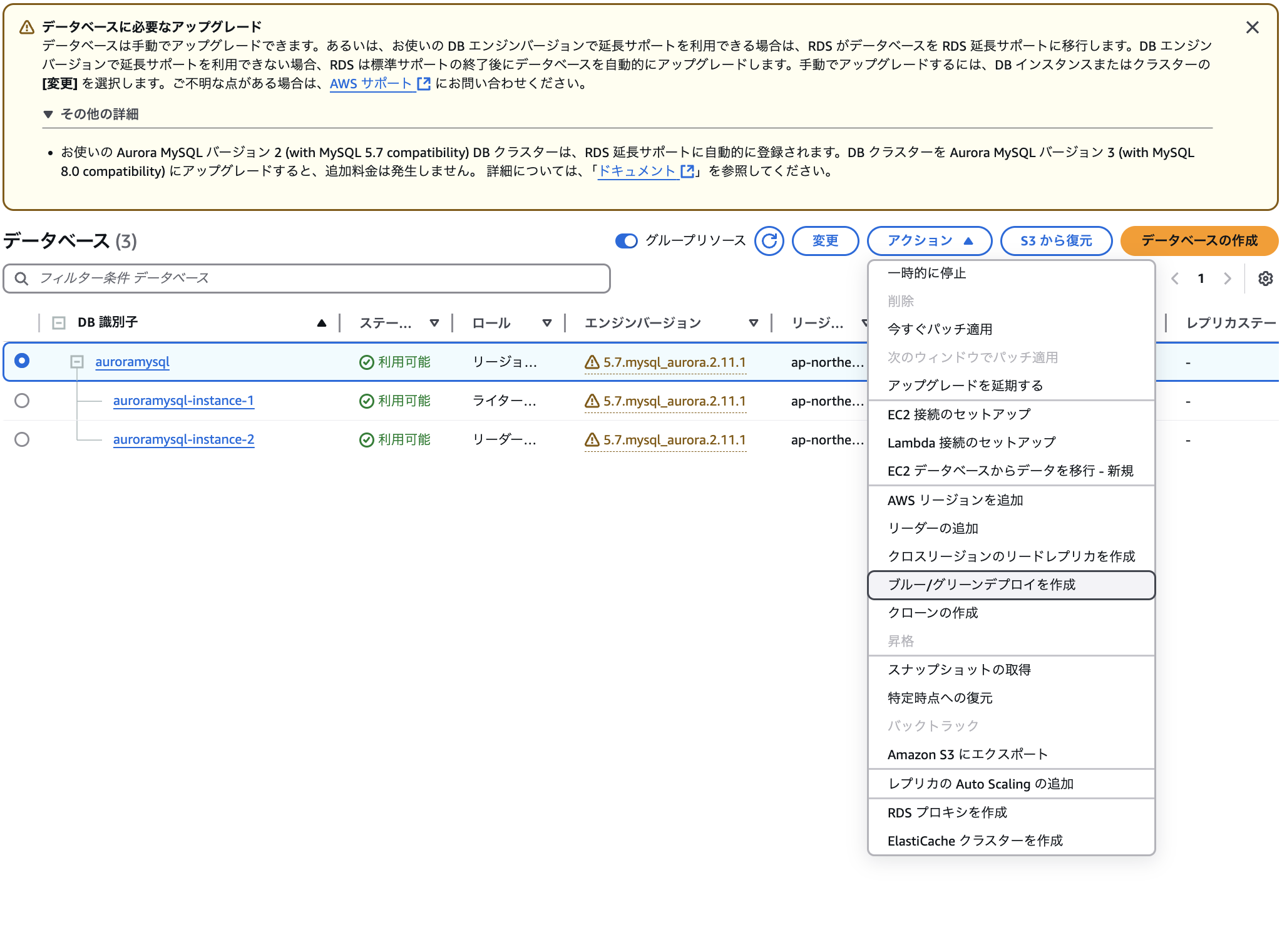Click the search magnifier icon
Screen dimensions: 1282x952
(x=21, y=279)
